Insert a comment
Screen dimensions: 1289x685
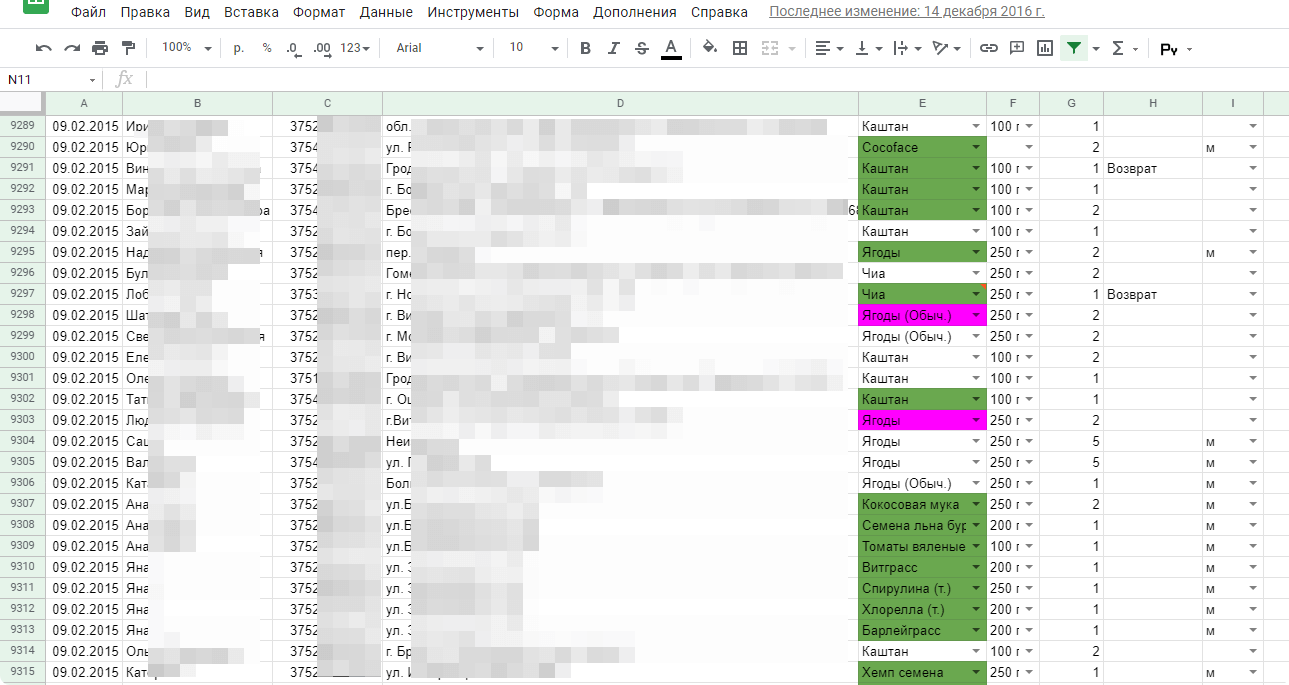tap(1016, 47)
